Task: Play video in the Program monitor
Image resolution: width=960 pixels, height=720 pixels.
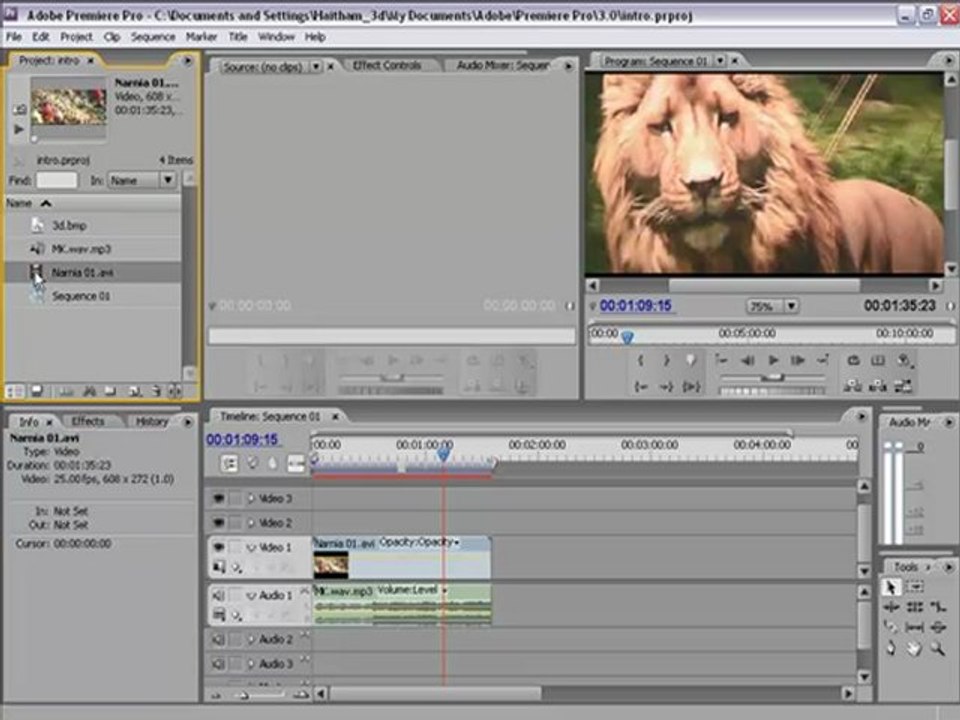Action: (773, 361)
